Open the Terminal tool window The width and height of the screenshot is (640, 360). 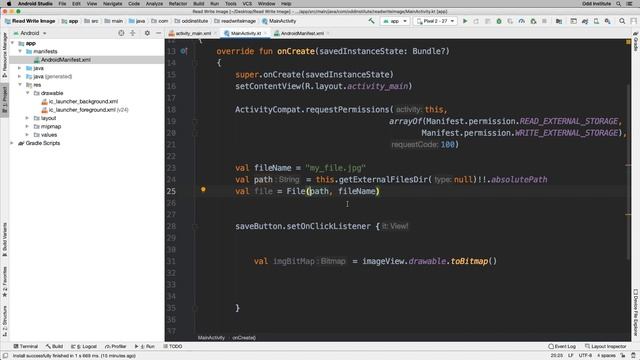25,346
